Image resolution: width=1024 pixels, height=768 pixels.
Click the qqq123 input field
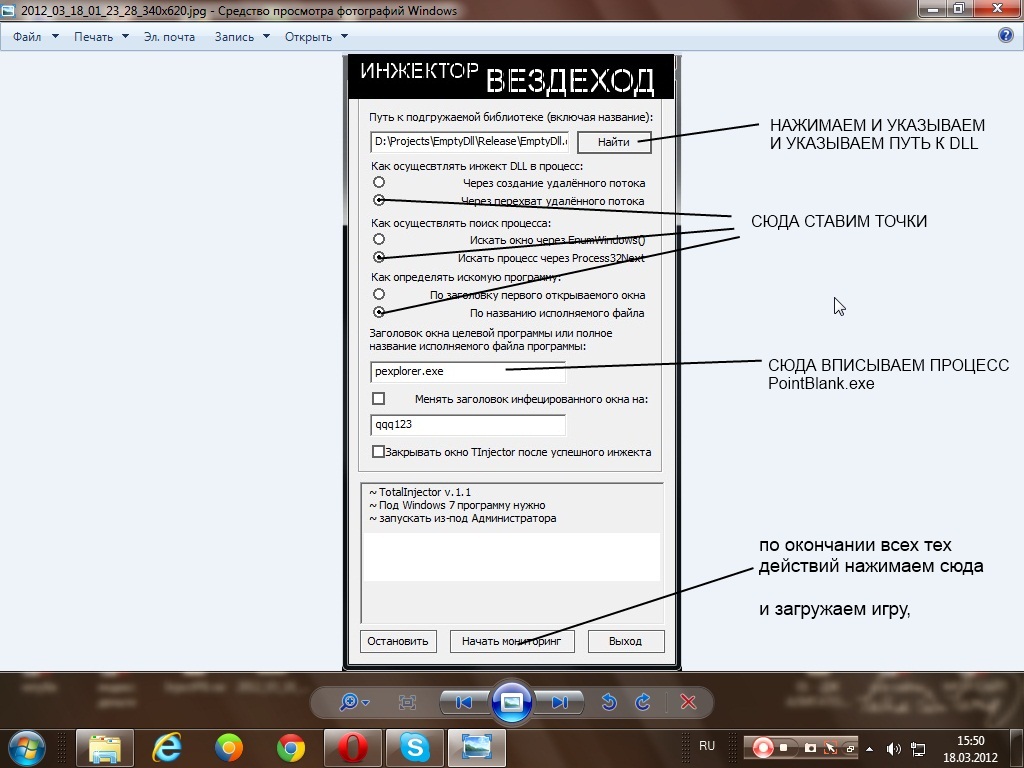[468, 424]
